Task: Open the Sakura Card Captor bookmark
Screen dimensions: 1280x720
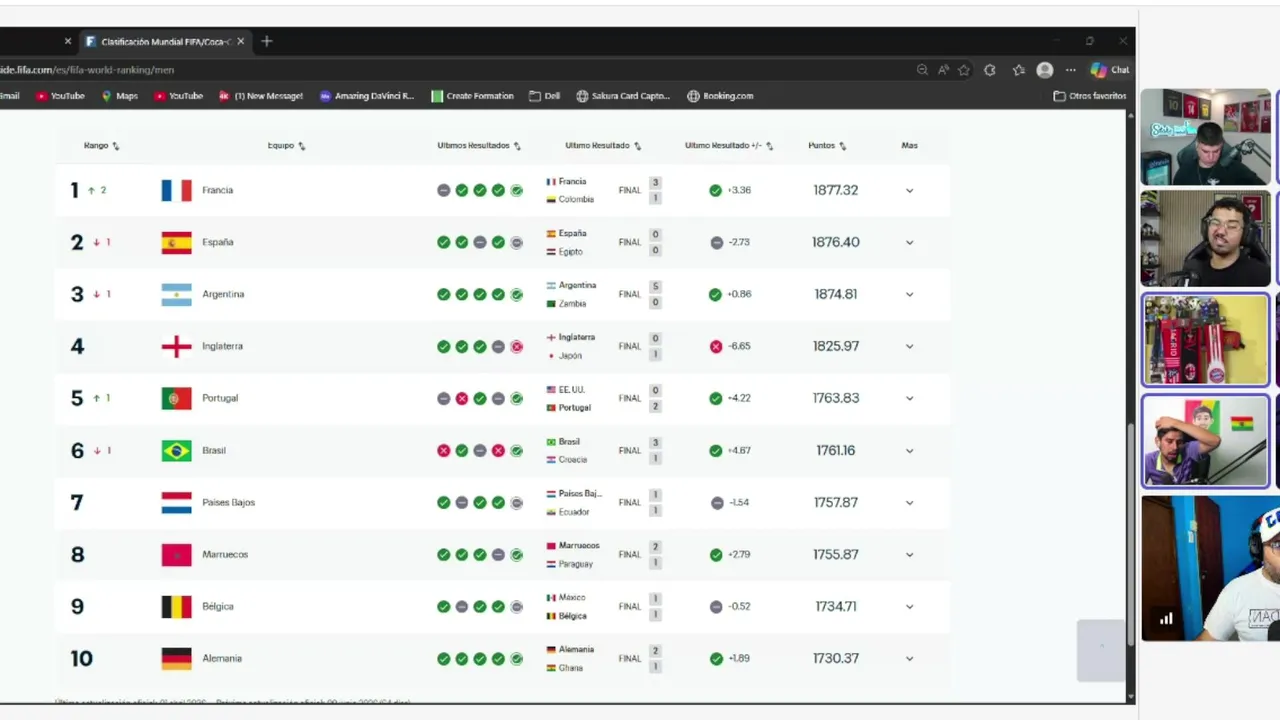Action: [623, 96]
